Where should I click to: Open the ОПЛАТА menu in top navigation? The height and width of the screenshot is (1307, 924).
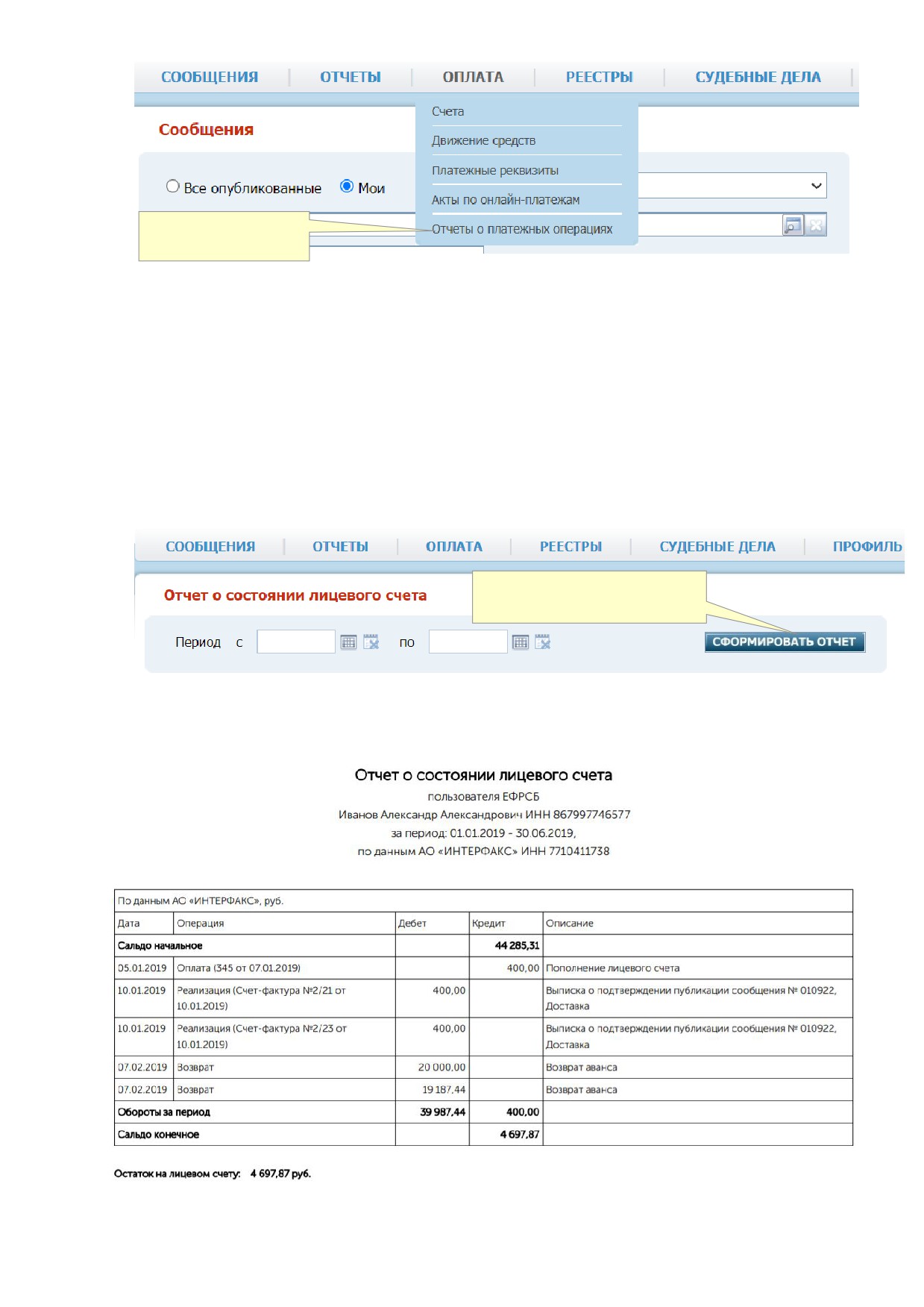473,77
